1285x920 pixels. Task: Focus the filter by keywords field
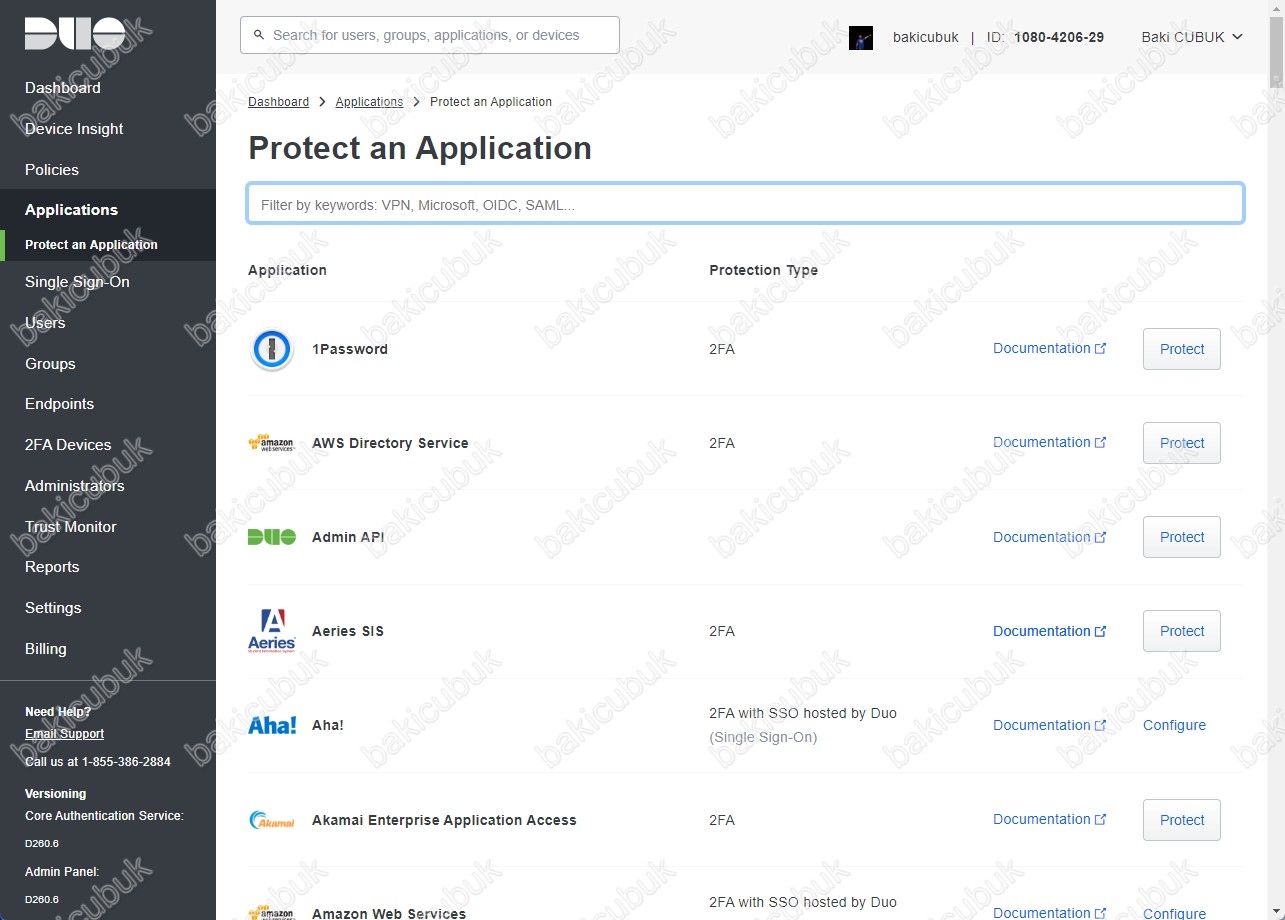pyautogui.click(x=745, y=204)
